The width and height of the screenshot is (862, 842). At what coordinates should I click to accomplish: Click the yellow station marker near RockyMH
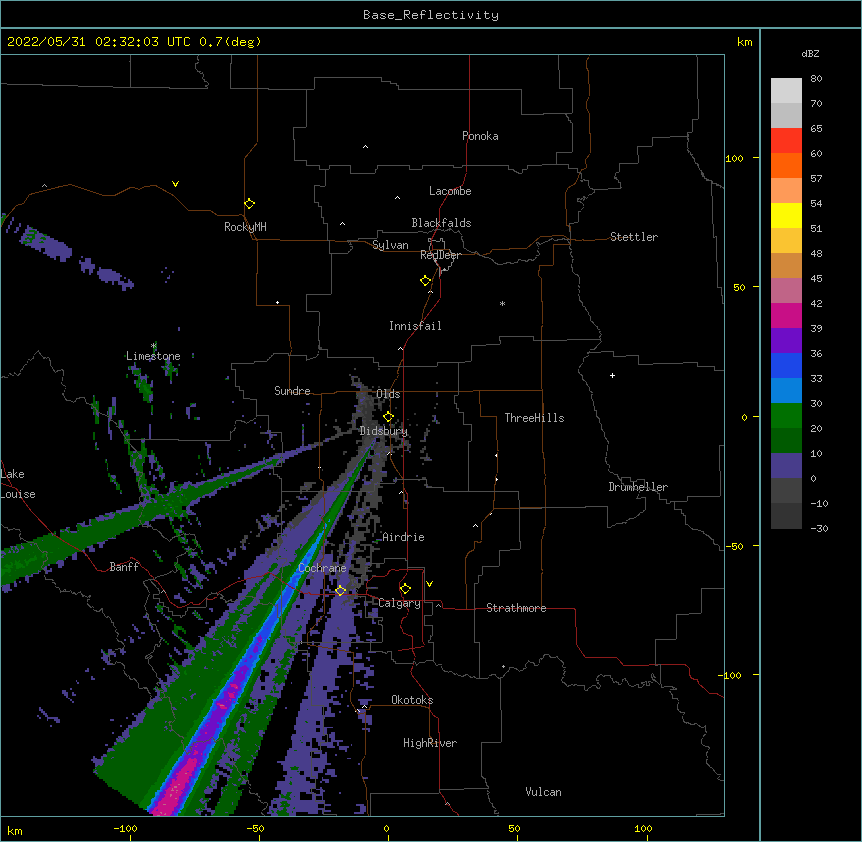tap(249, 204)
